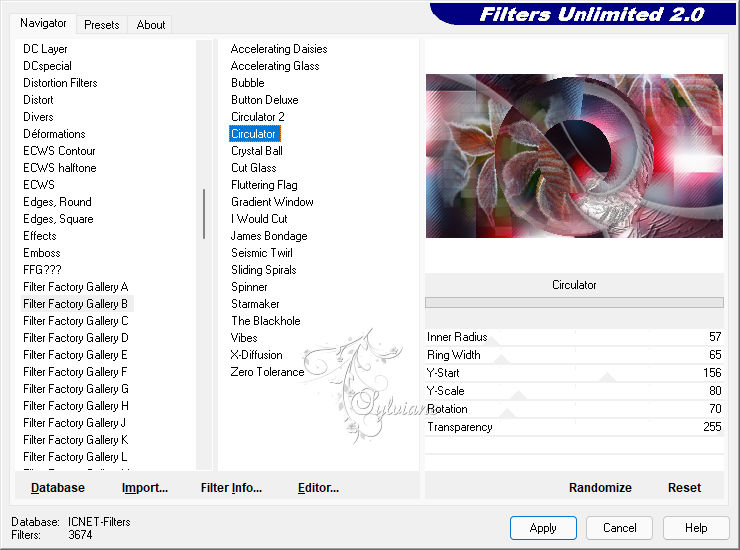The width and height of the screenshot is (740, 550).
Task: Choose the Seismic Twirl filter
Action: click(262, 253)
